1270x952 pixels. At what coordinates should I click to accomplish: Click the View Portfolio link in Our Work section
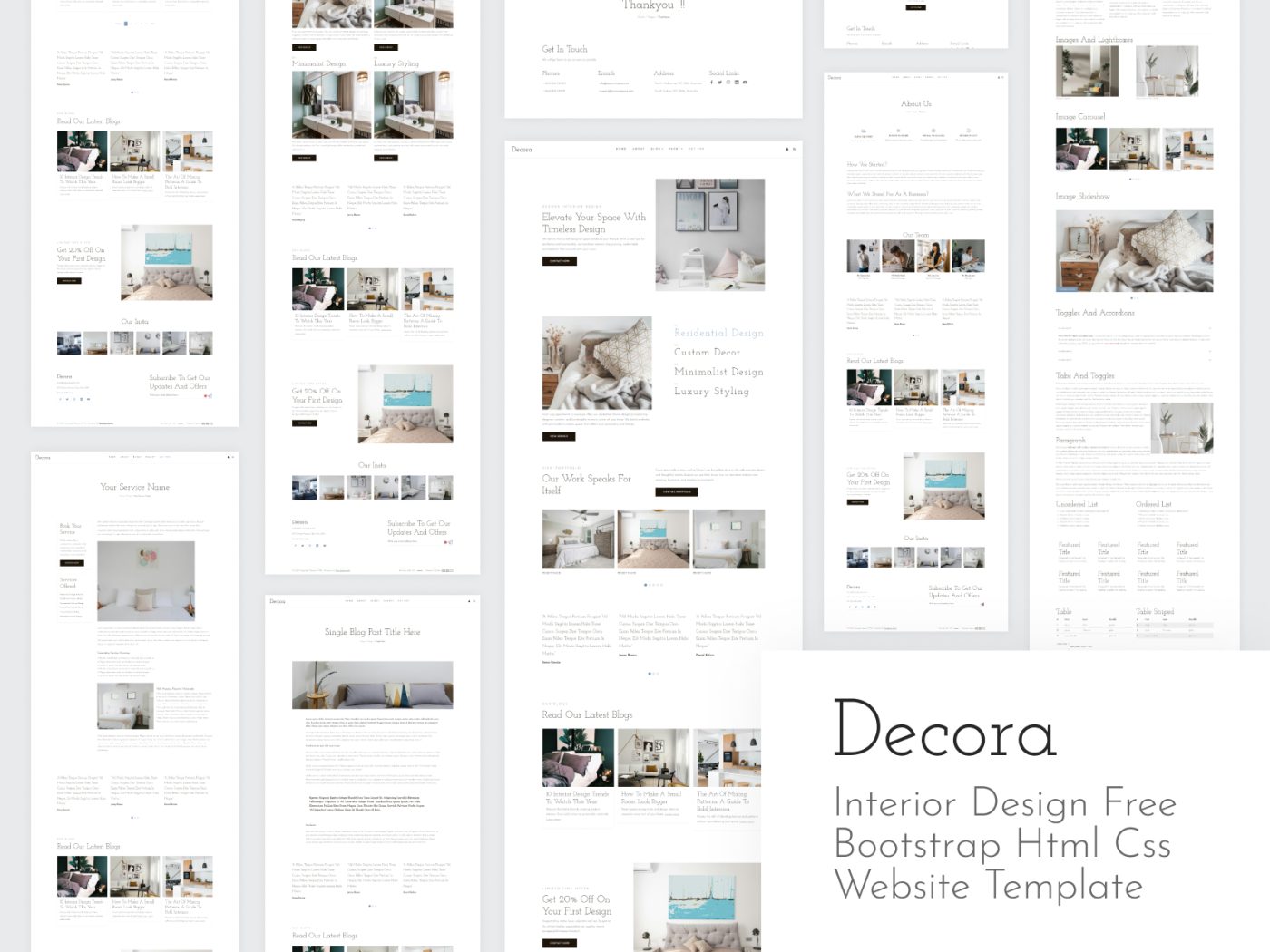coord(679,491)
